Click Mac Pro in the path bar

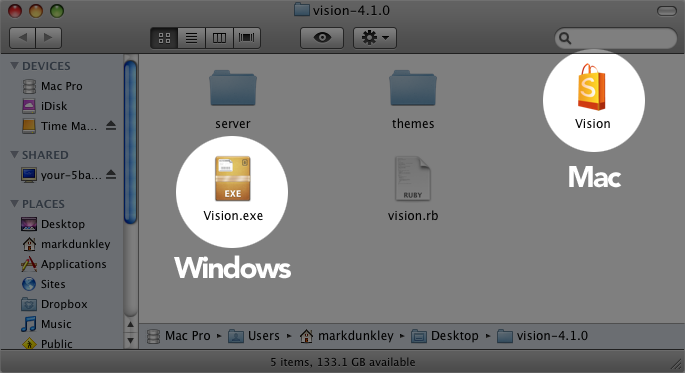click(x=178, y=336)
